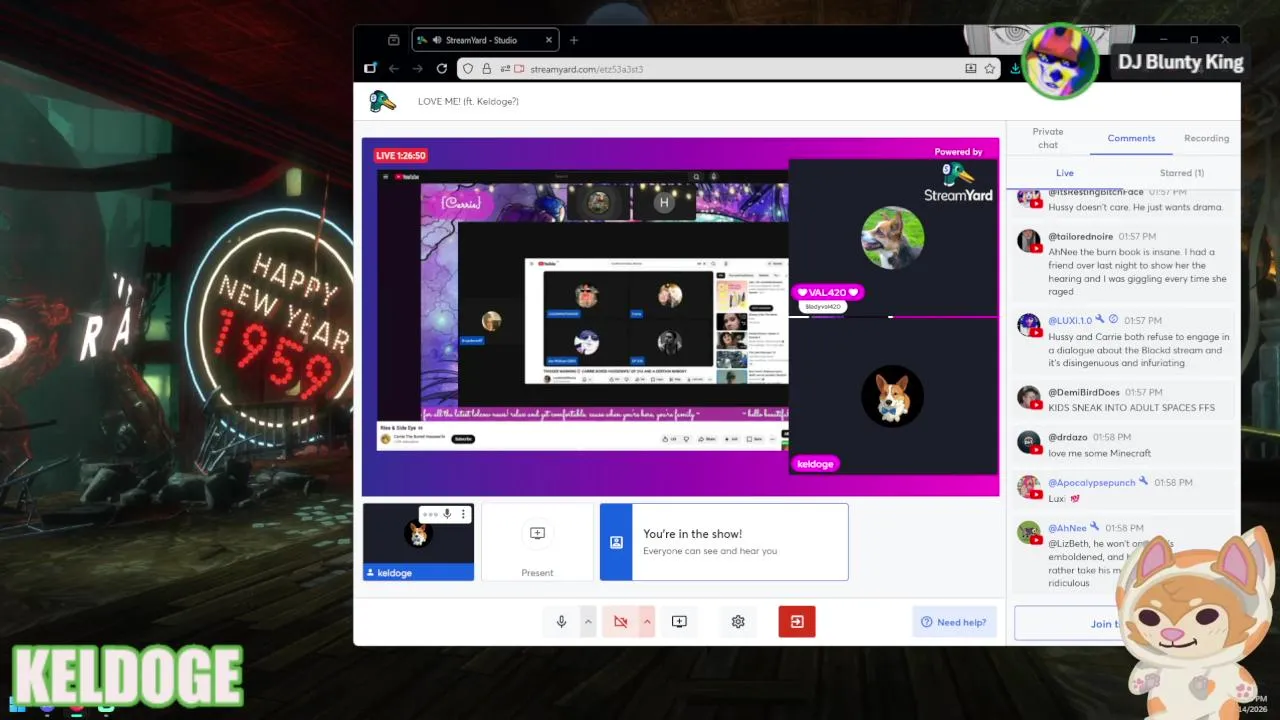Viewport: 1280px width, 720px height.
Task: Select the keldoge participant thumbnail
Action: 418,541
